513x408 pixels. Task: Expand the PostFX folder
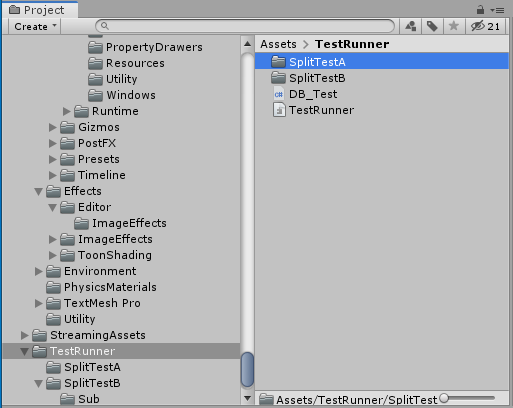[53, 143]
